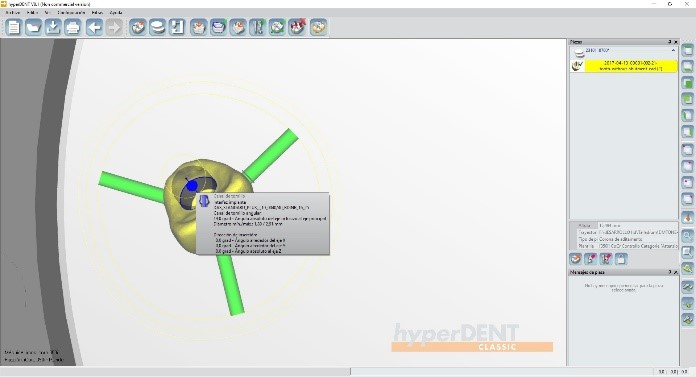Click the blue screw channel marker on tooth
This screenshot has height=377, width=696.
pos(192,185)
